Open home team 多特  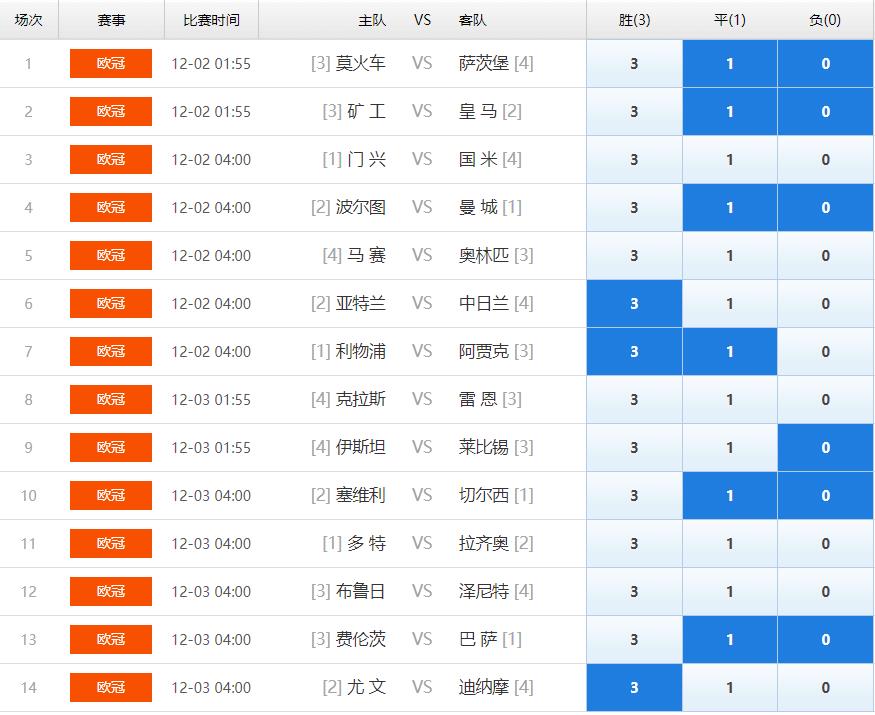point(367,544)
